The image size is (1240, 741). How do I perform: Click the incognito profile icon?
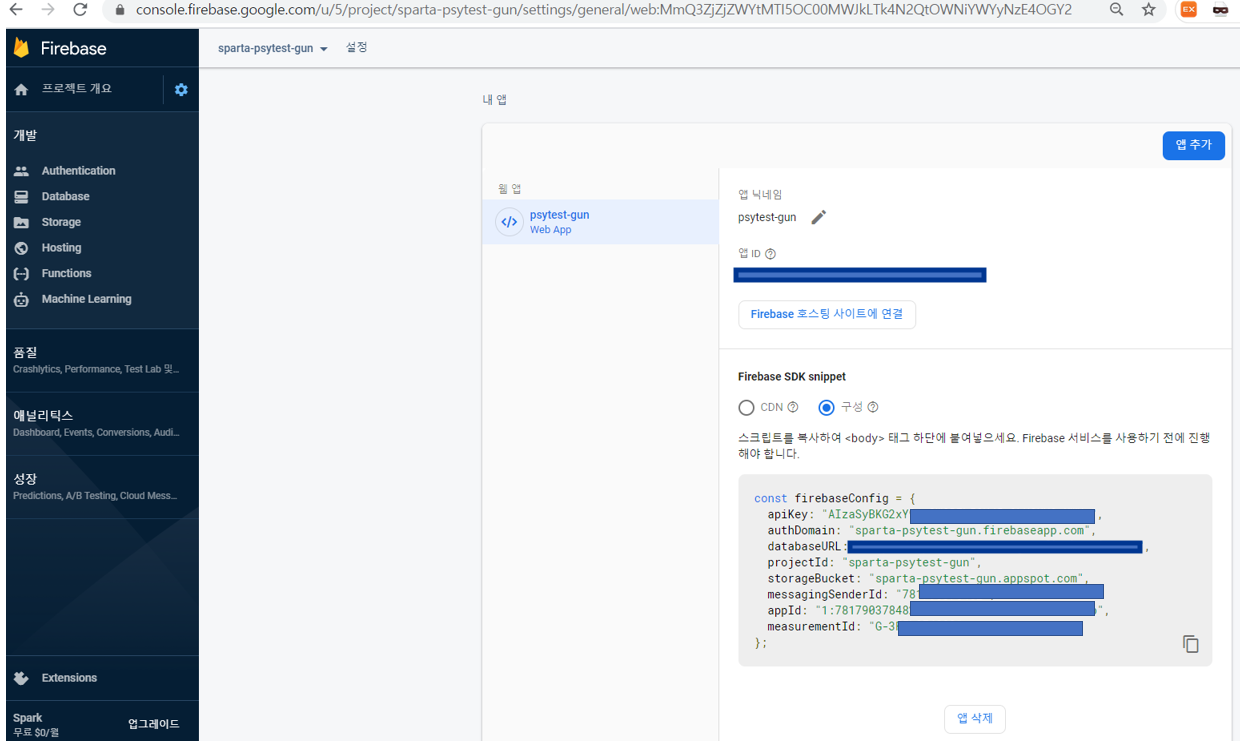1220,10
